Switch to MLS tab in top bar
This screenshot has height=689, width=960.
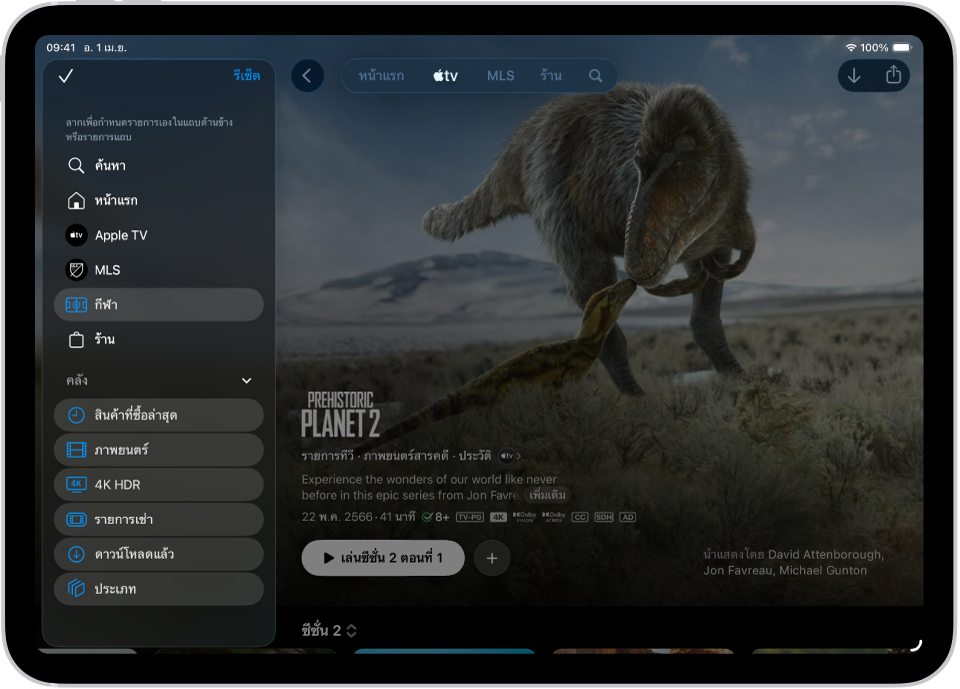(500, 76)
